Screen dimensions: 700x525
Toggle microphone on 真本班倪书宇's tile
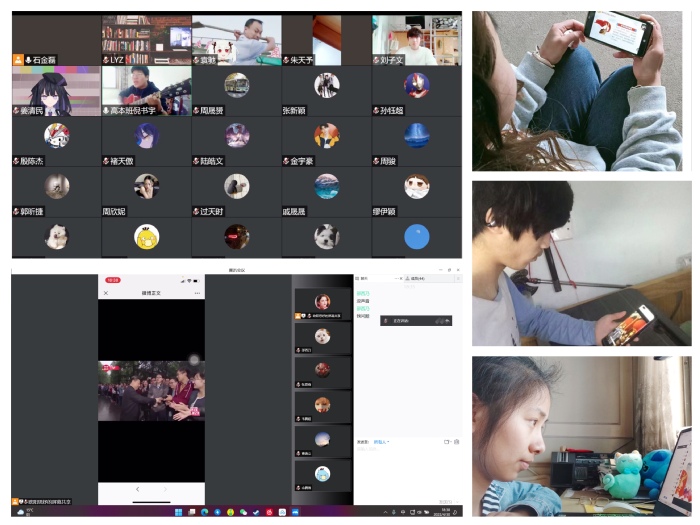click(106, 110)
